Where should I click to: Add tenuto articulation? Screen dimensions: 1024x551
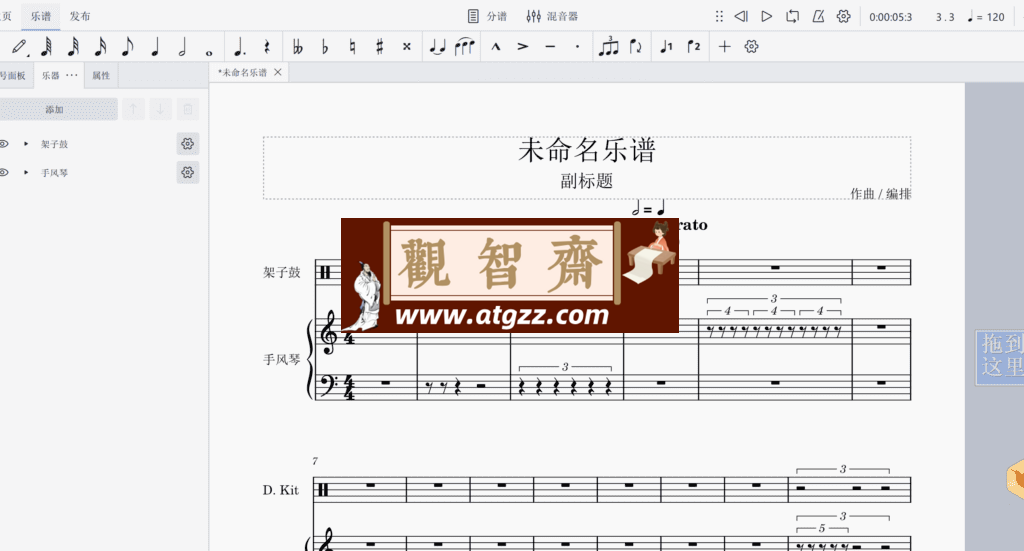point(551,47)
